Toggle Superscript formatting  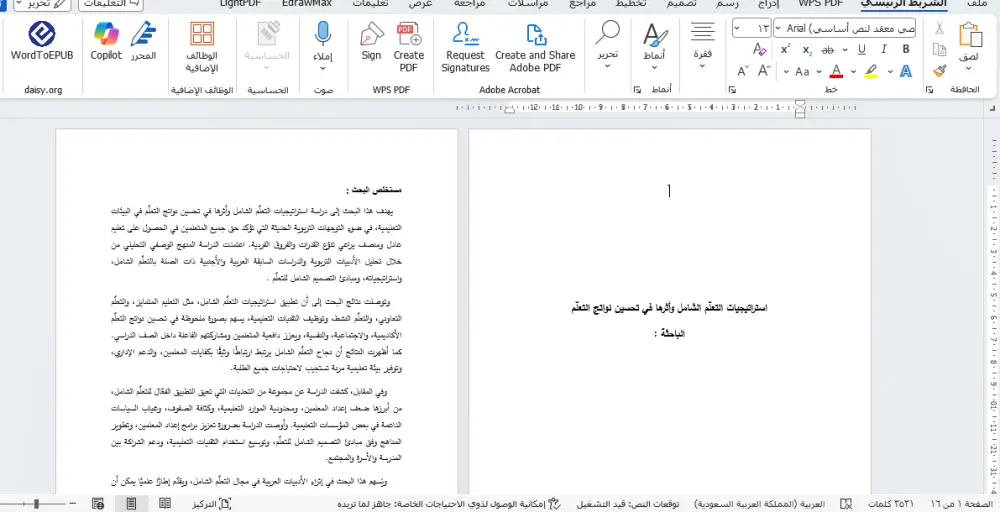click(786, 49)
